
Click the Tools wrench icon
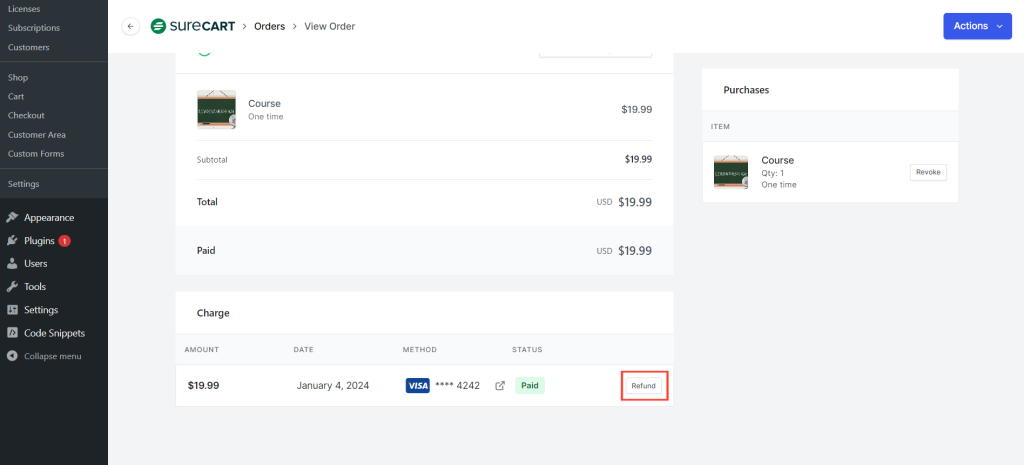tap(12, 287)
